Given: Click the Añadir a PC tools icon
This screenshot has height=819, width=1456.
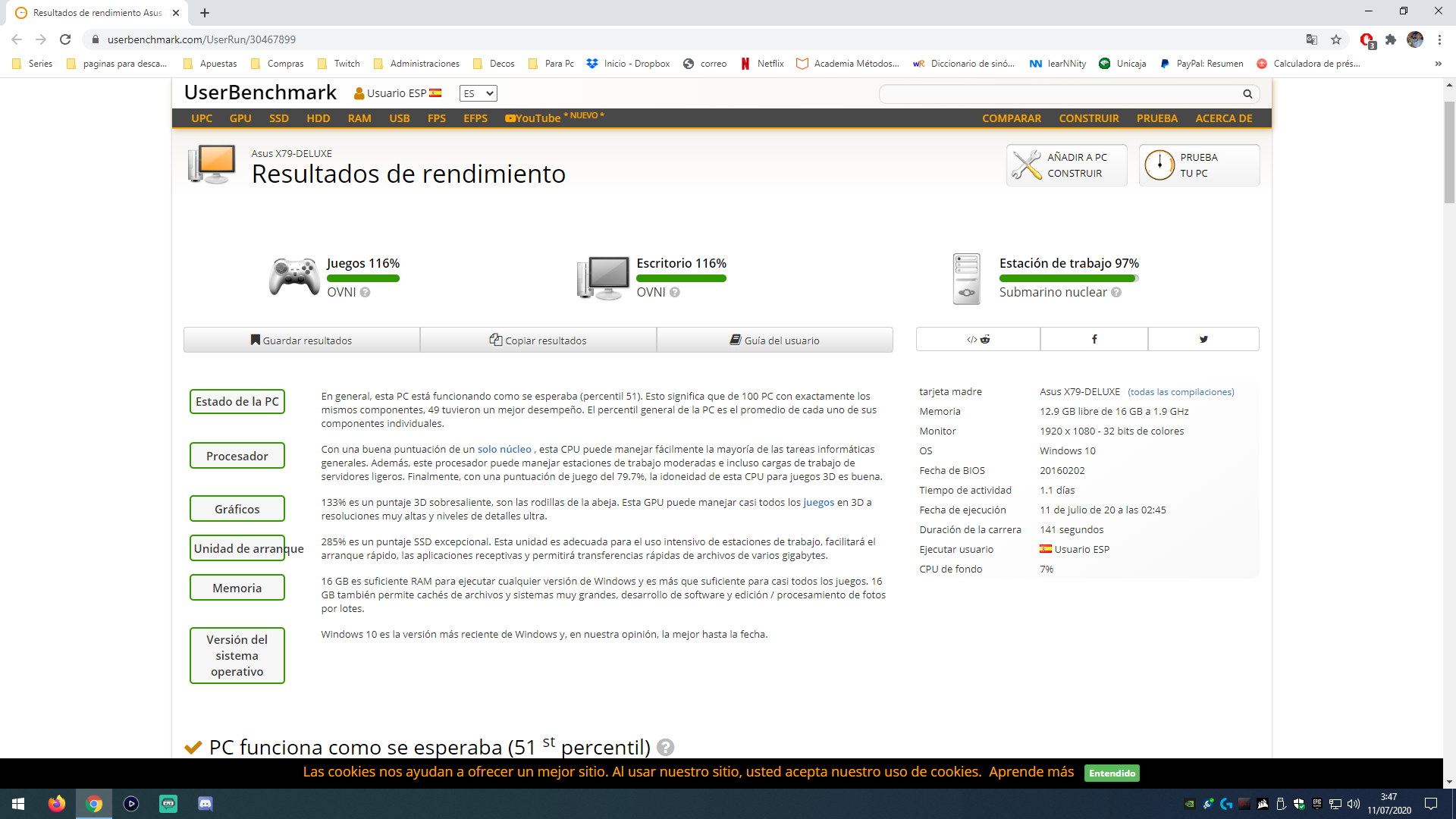Looking at the screenshot, I should (x=1027, y=165).
